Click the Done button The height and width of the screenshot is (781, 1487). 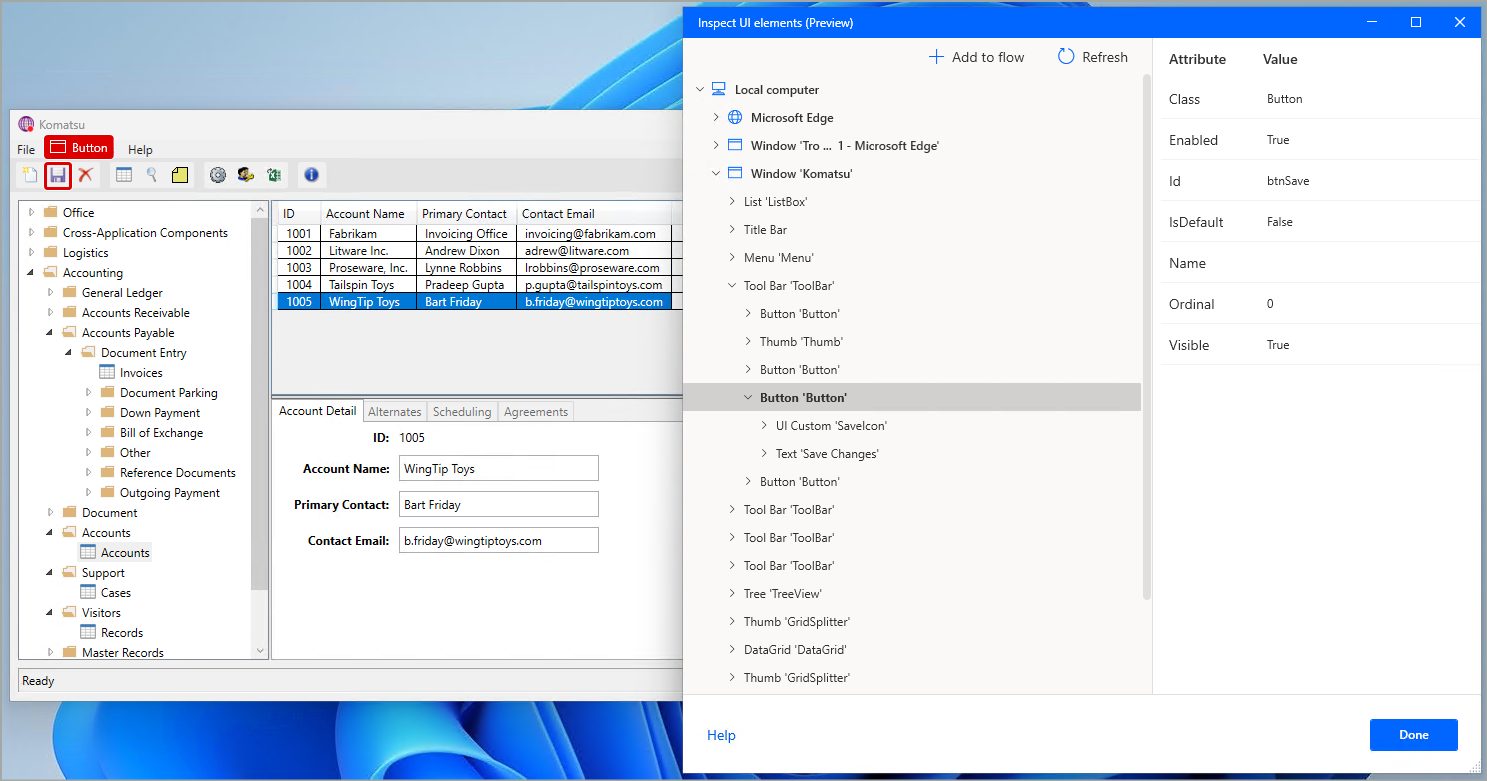point(1413,734)
